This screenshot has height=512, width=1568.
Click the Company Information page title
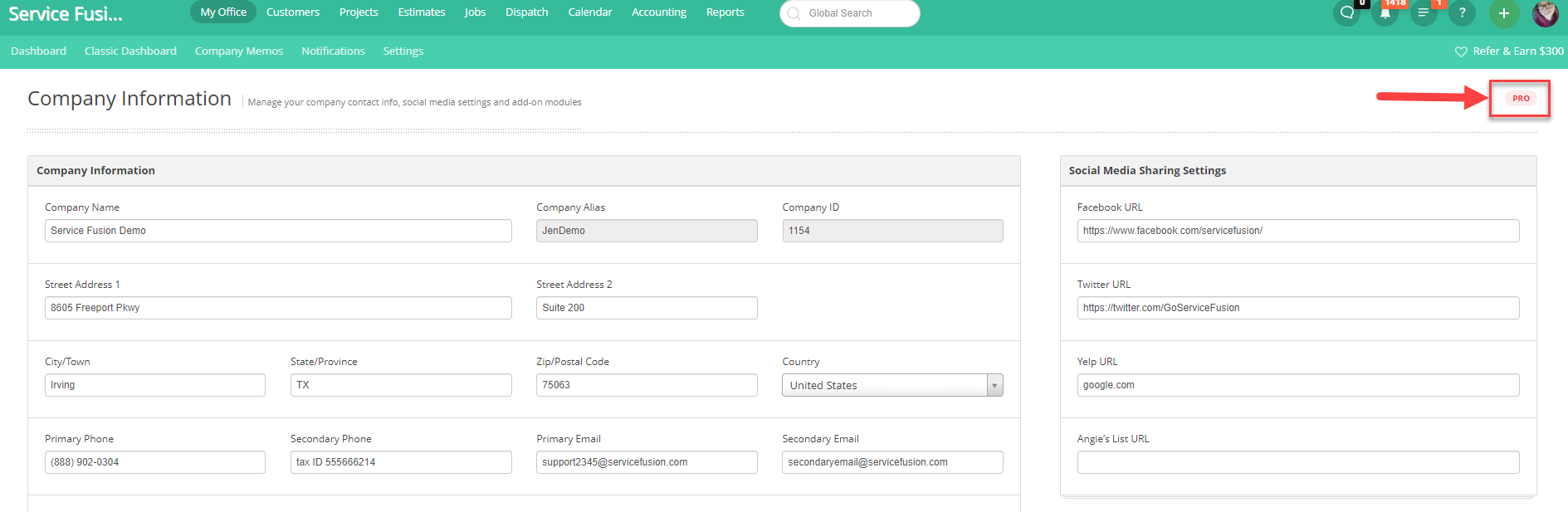point(129,99)
